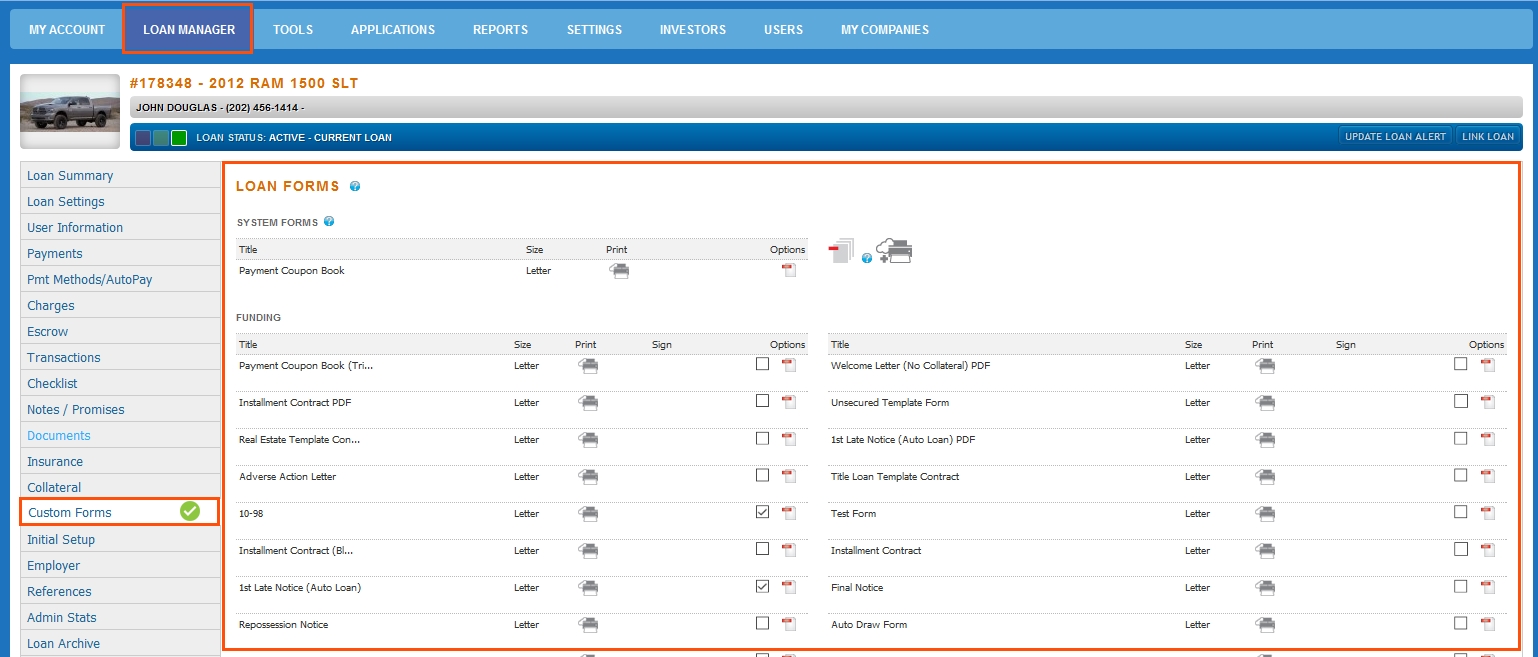1538x657 pixels.
Task: Open PDF icon for Final Notice row
Action: pyautogui.click(x=1488, y=587)
